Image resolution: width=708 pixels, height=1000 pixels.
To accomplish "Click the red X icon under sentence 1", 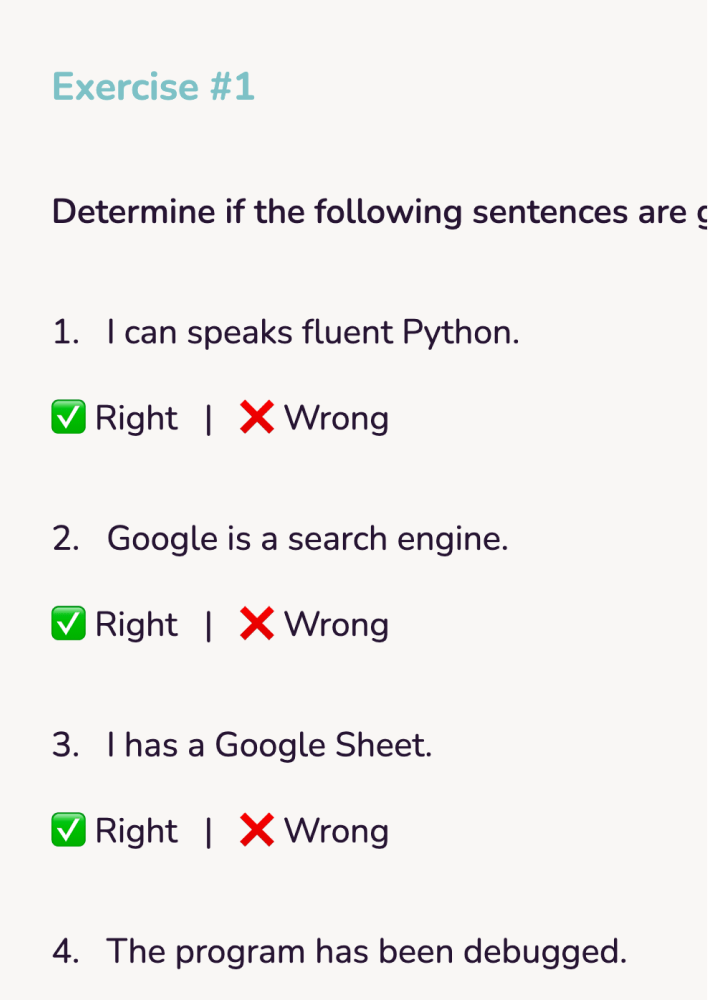I will pos(257,418).
